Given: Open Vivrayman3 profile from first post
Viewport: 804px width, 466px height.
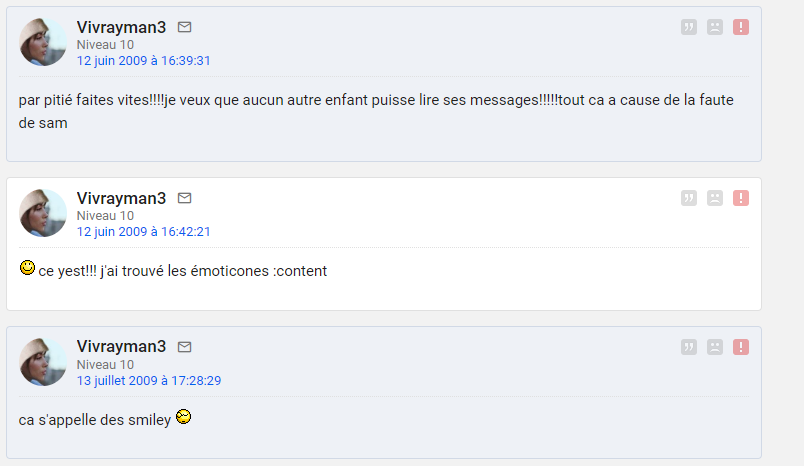Looking at the screenshot, I should 121,27.
